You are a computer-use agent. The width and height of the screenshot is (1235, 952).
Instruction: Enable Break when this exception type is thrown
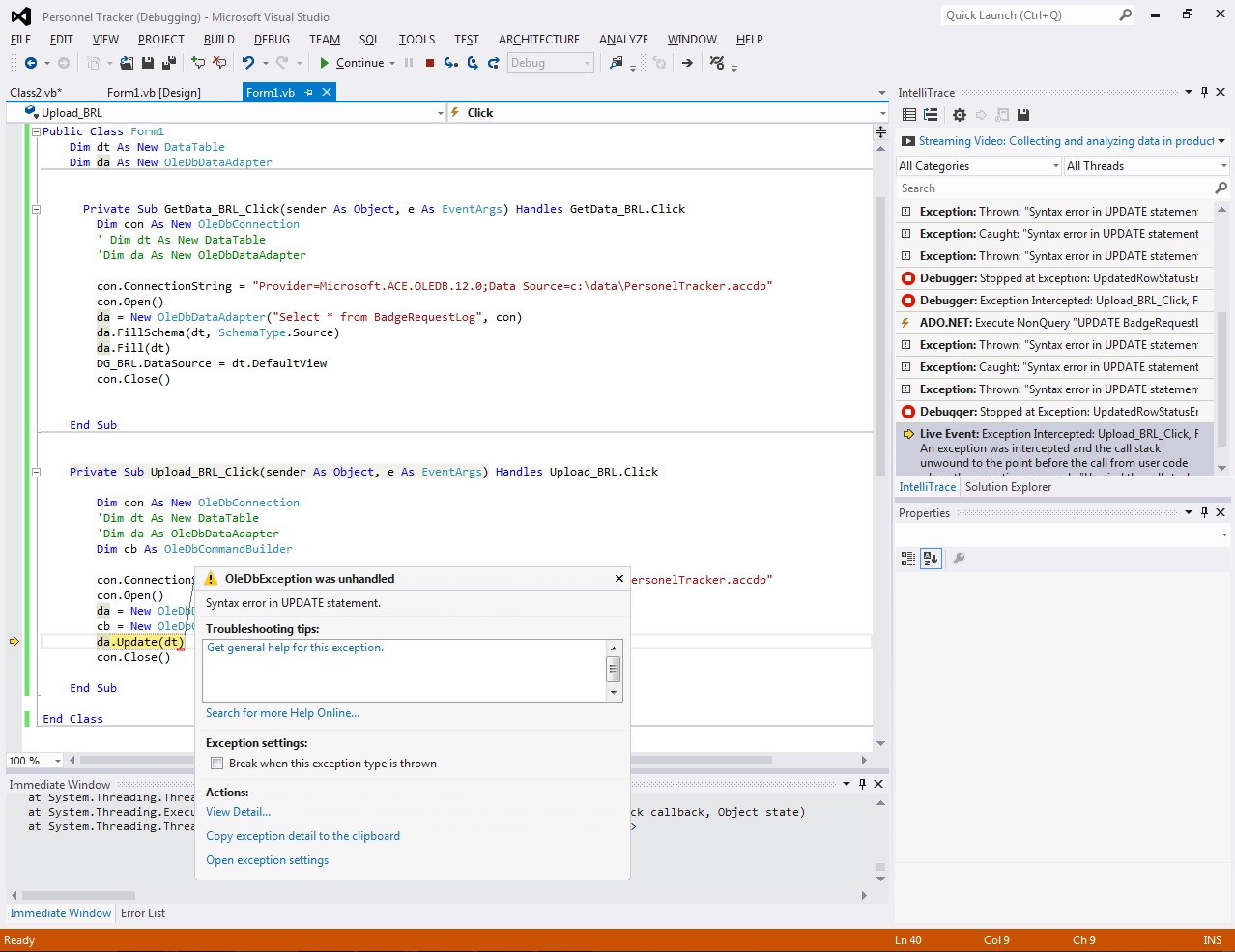217,764
